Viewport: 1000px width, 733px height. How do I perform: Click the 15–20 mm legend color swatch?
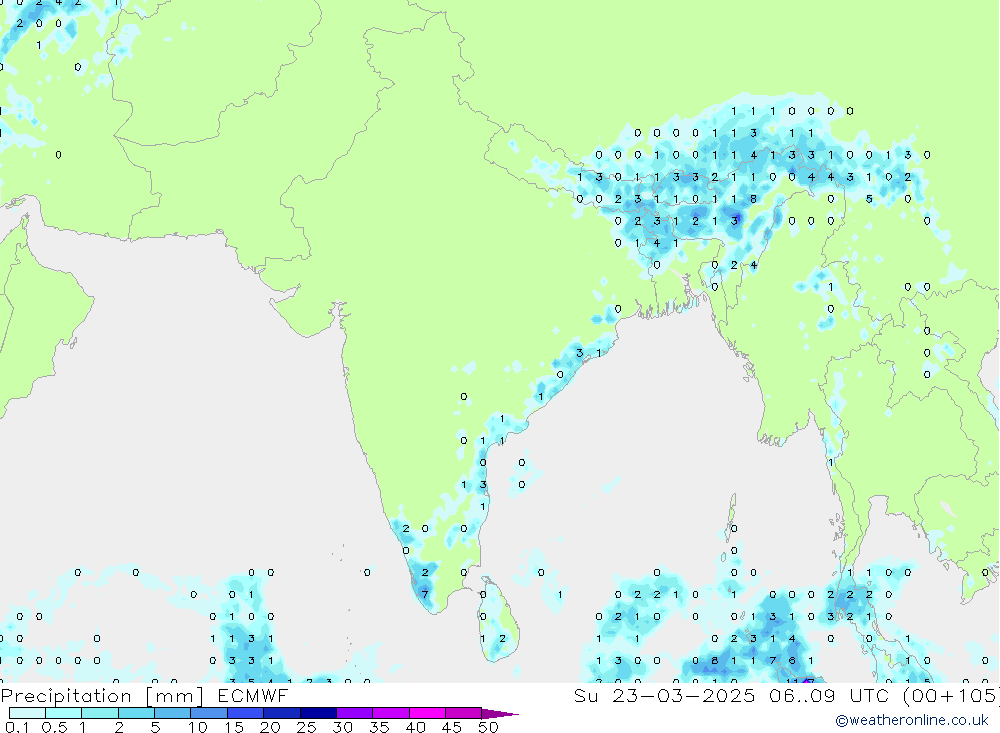[x=246, y=713]
